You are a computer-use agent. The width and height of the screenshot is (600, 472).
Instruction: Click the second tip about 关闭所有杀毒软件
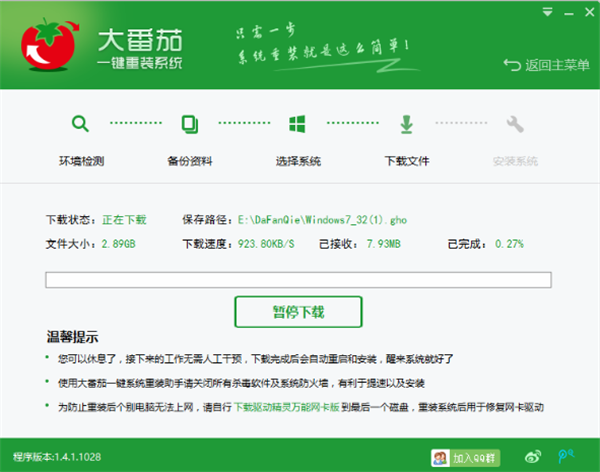point(241,383)
